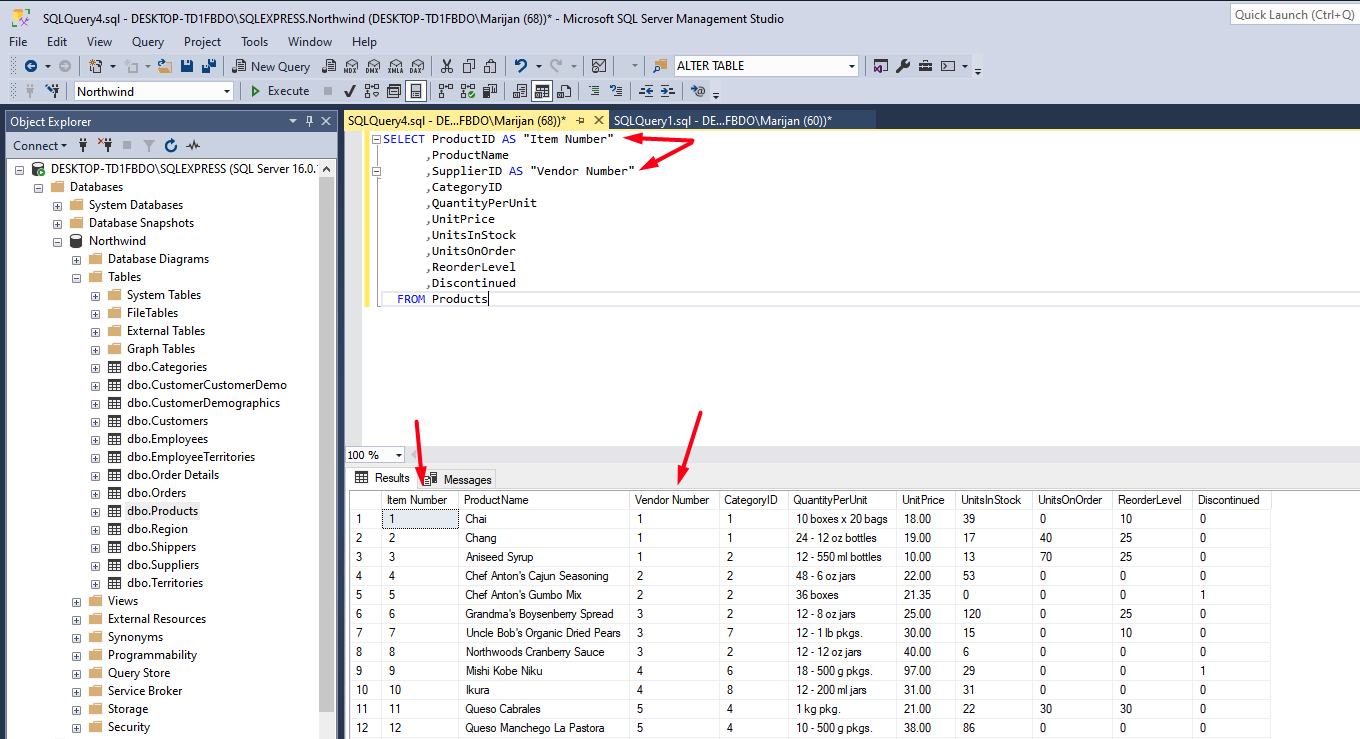The image size is (1360, 739).
Task: Click the wrench Properties icon
Action: [x=903, y=66]
